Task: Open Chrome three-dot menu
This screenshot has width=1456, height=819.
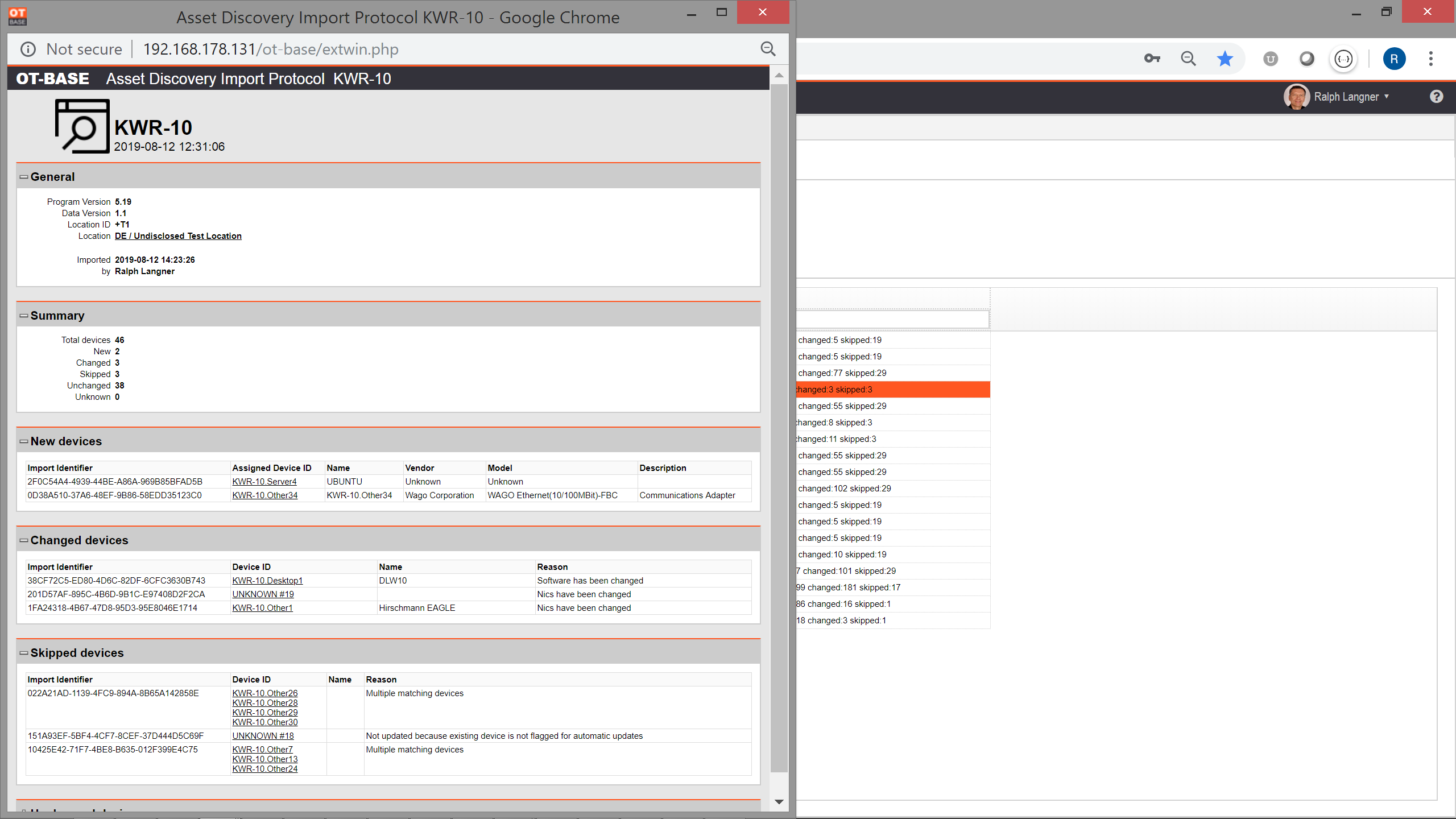Action: (x=1431, y=59)
